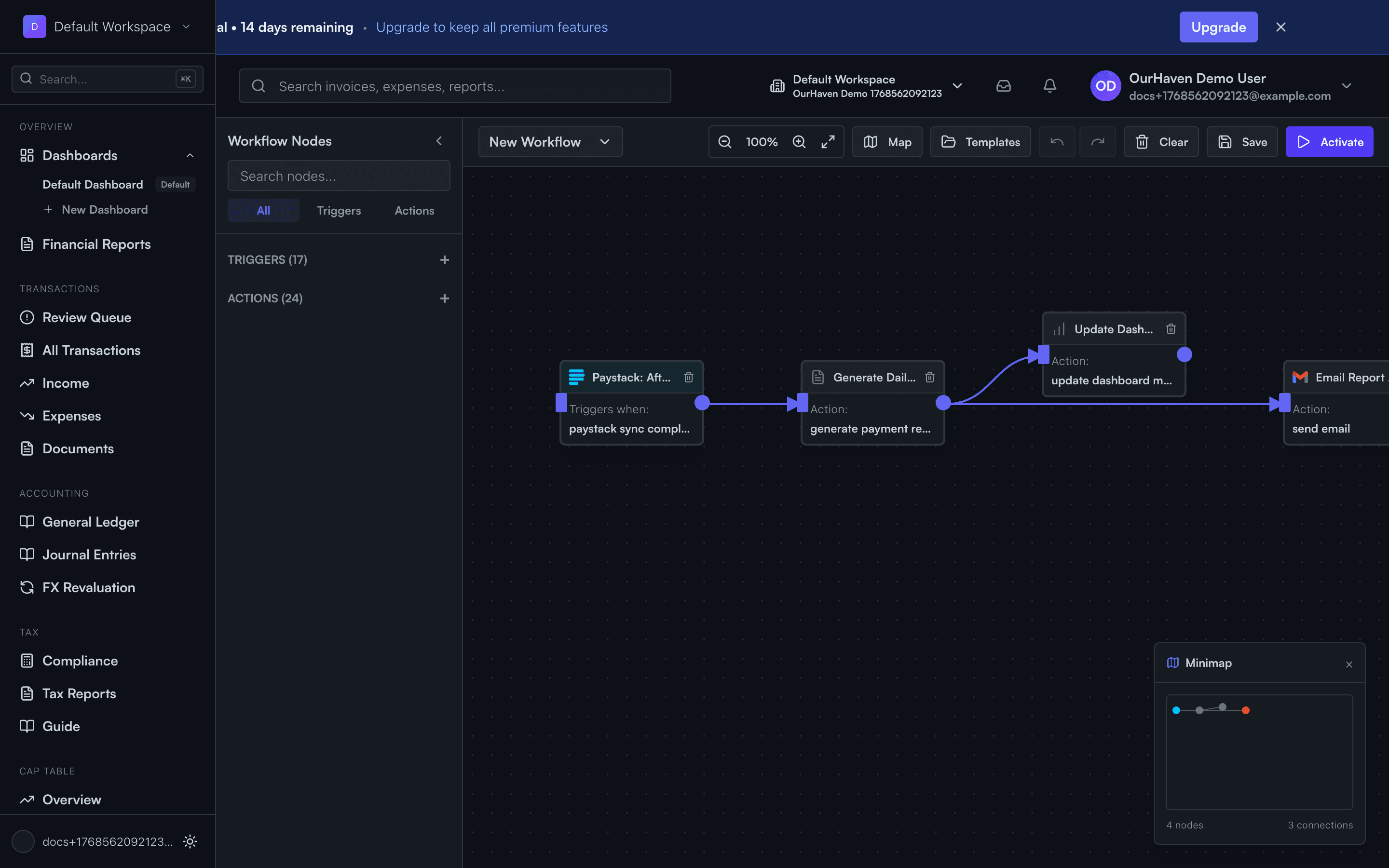1389x868 pixels.
Task: Switch to the Actions tab
Action: [414, 210]
